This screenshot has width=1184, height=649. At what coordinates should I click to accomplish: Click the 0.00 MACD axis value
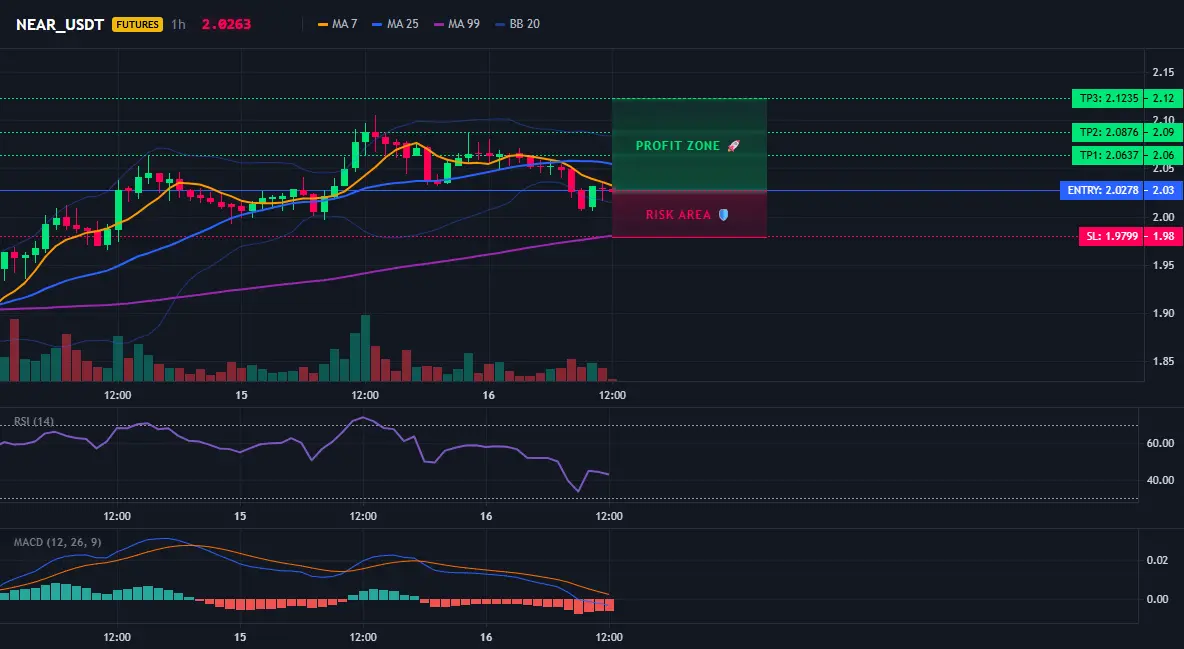(1158, 600)
